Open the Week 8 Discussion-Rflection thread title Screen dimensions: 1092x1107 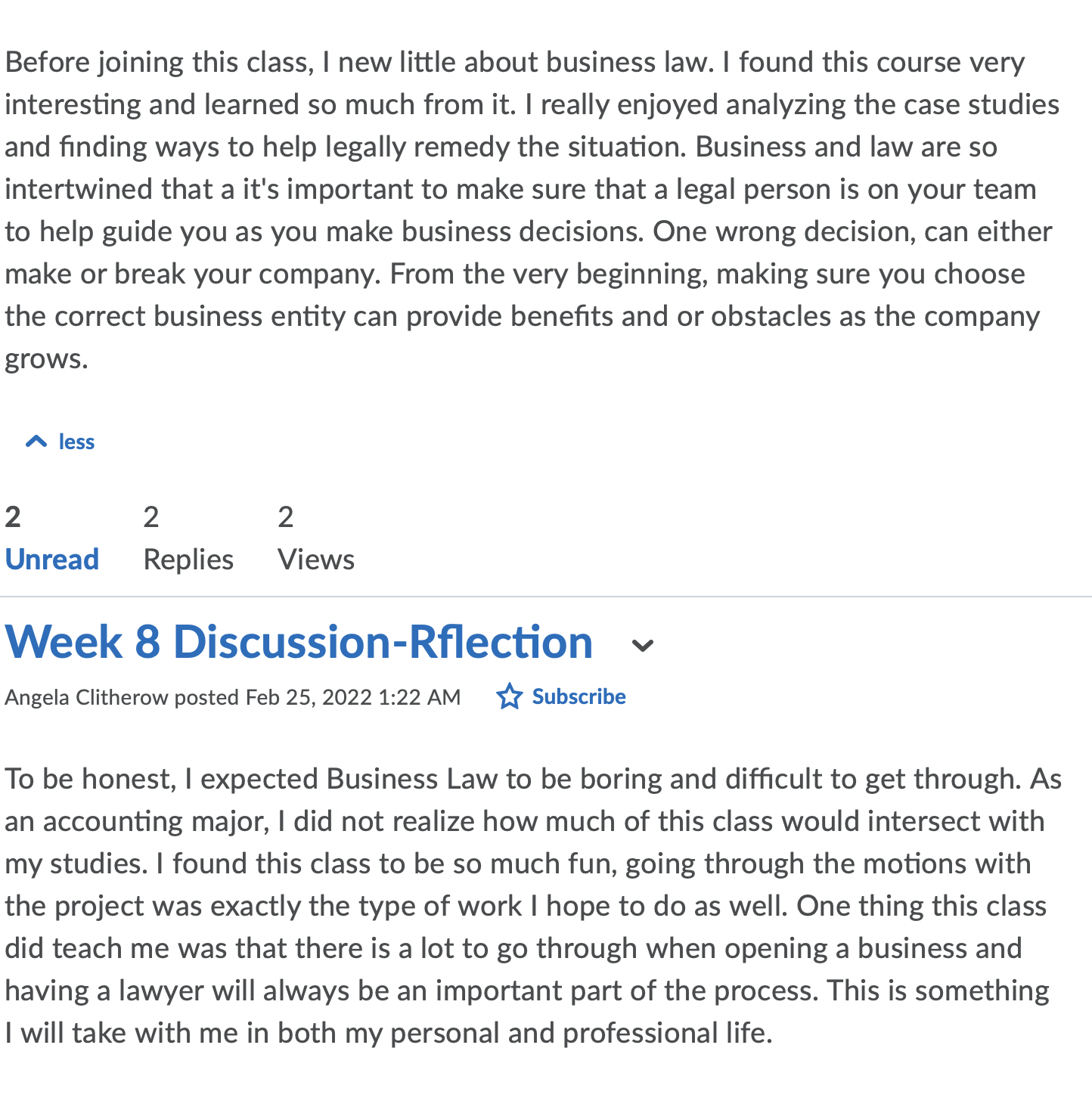coord(299,642)
